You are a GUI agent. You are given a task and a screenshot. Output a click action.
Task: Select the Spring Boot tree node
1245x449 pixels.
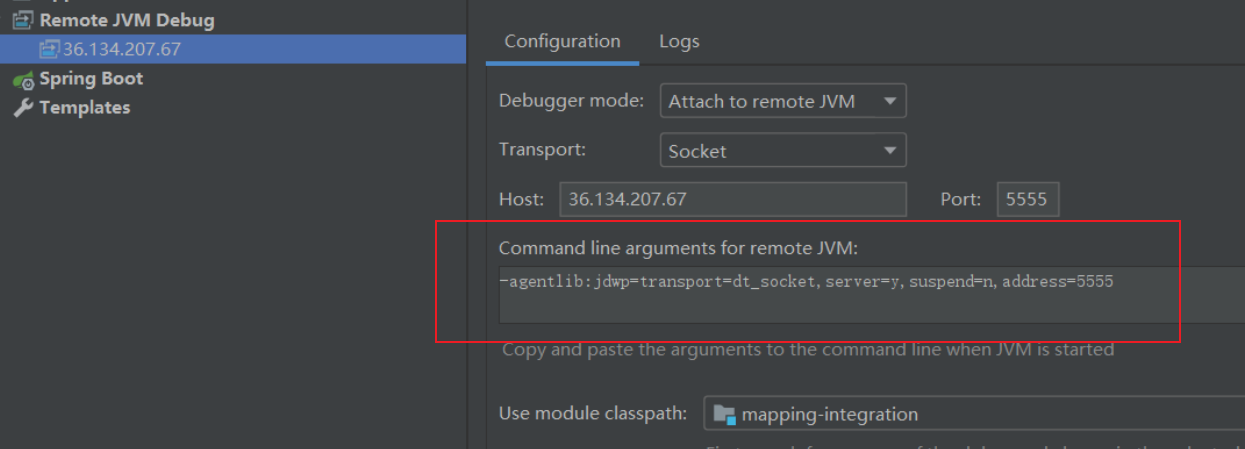click(91, 79)
